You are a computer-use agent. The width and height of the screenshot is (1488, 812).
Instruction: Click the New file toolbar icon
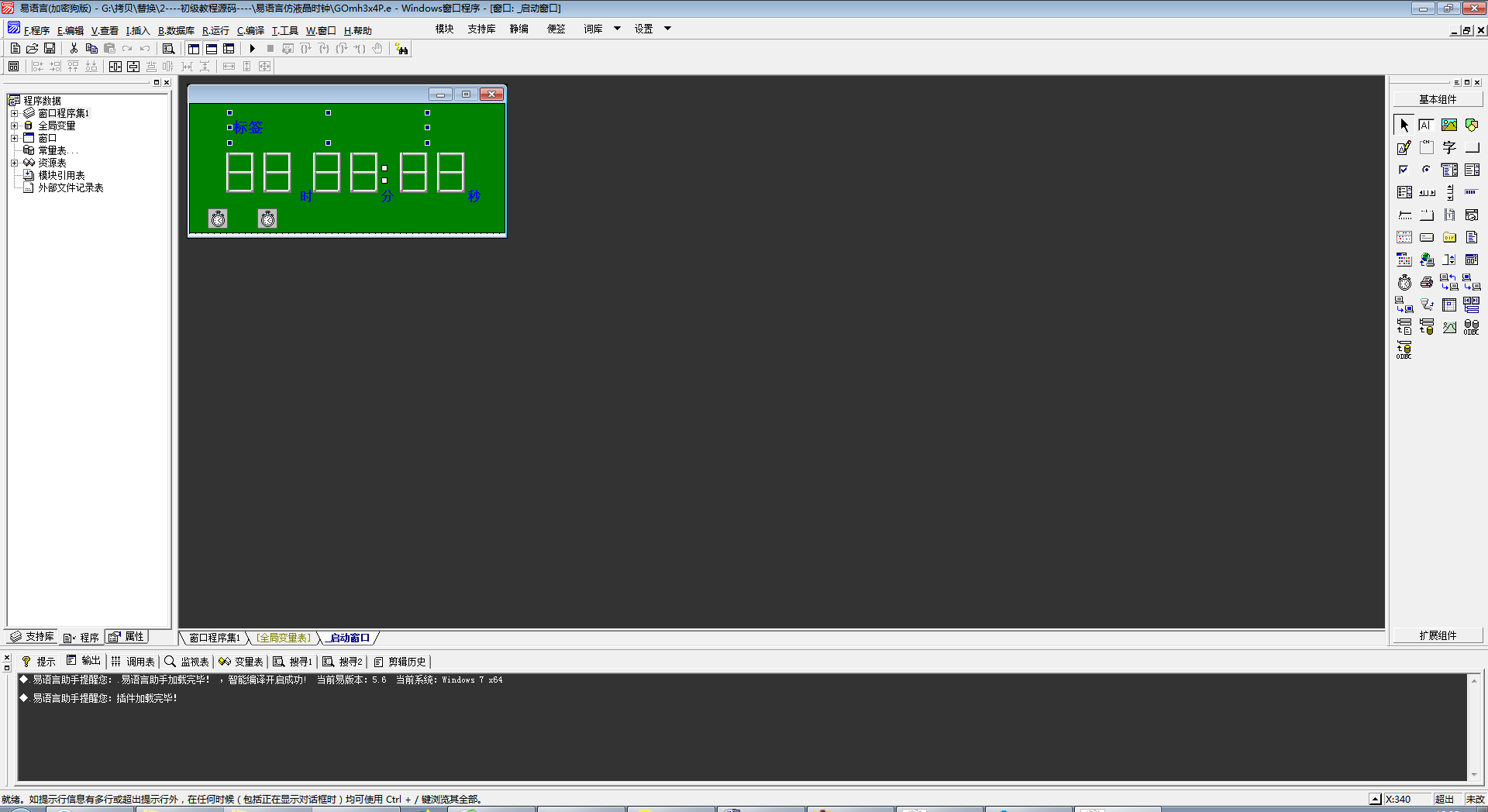point(15,48)
